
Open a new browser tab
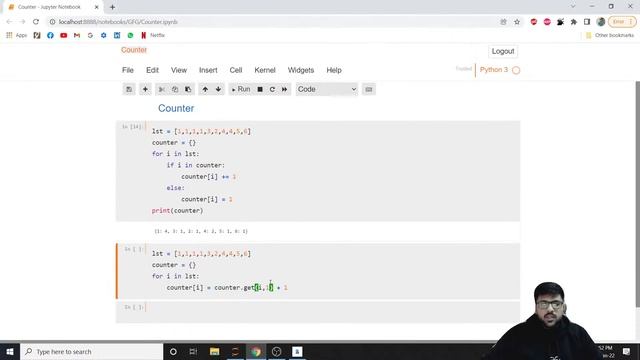(112, 7)
